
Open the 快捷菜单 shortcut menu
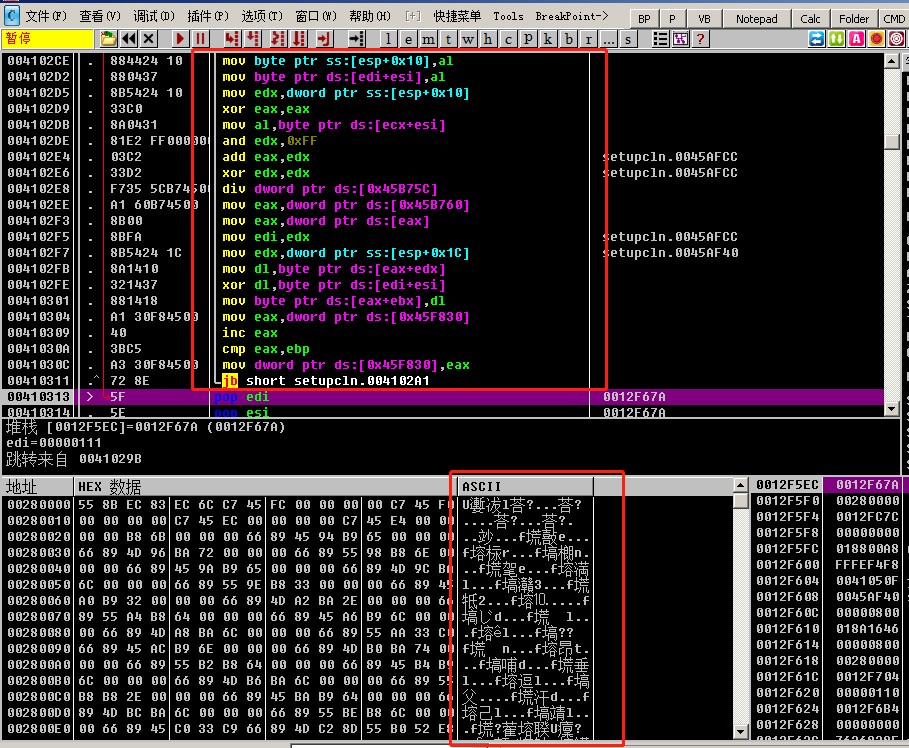click(x=457, y=17)
